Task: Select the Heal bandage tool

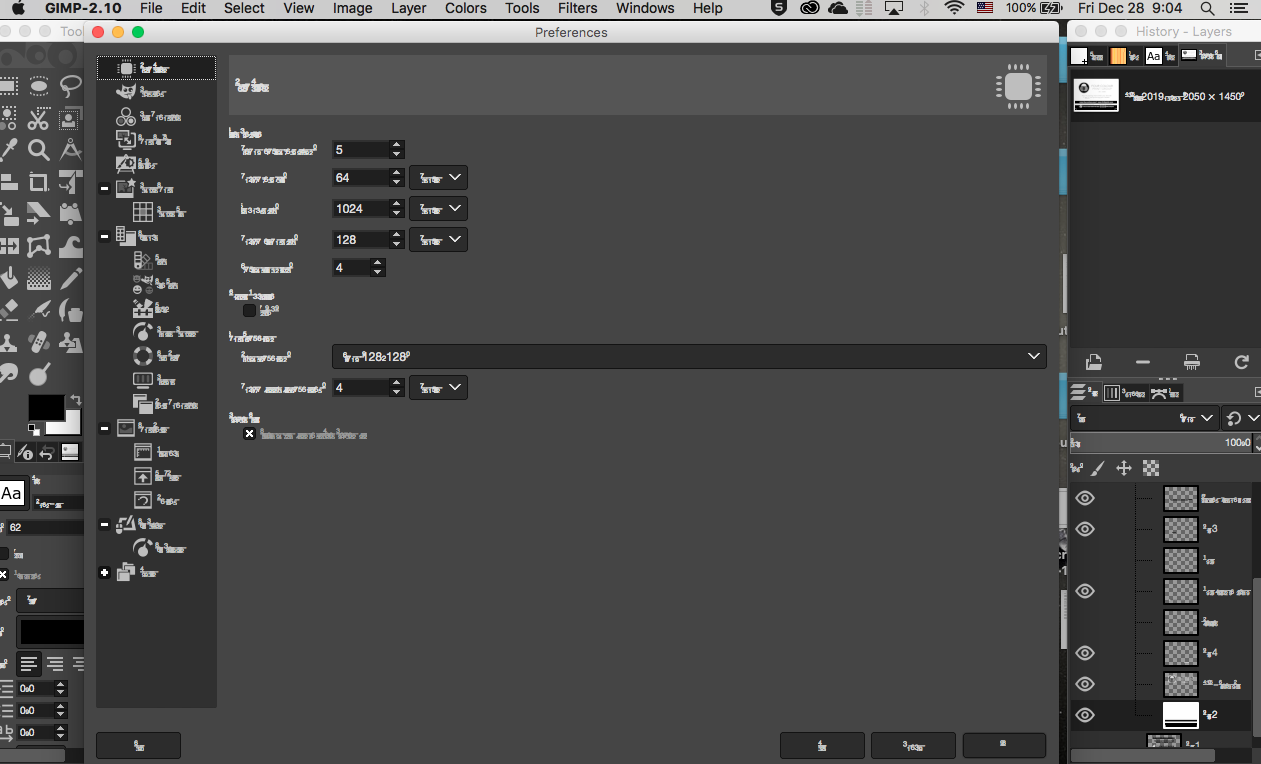Action: click(x=38, y=341)
